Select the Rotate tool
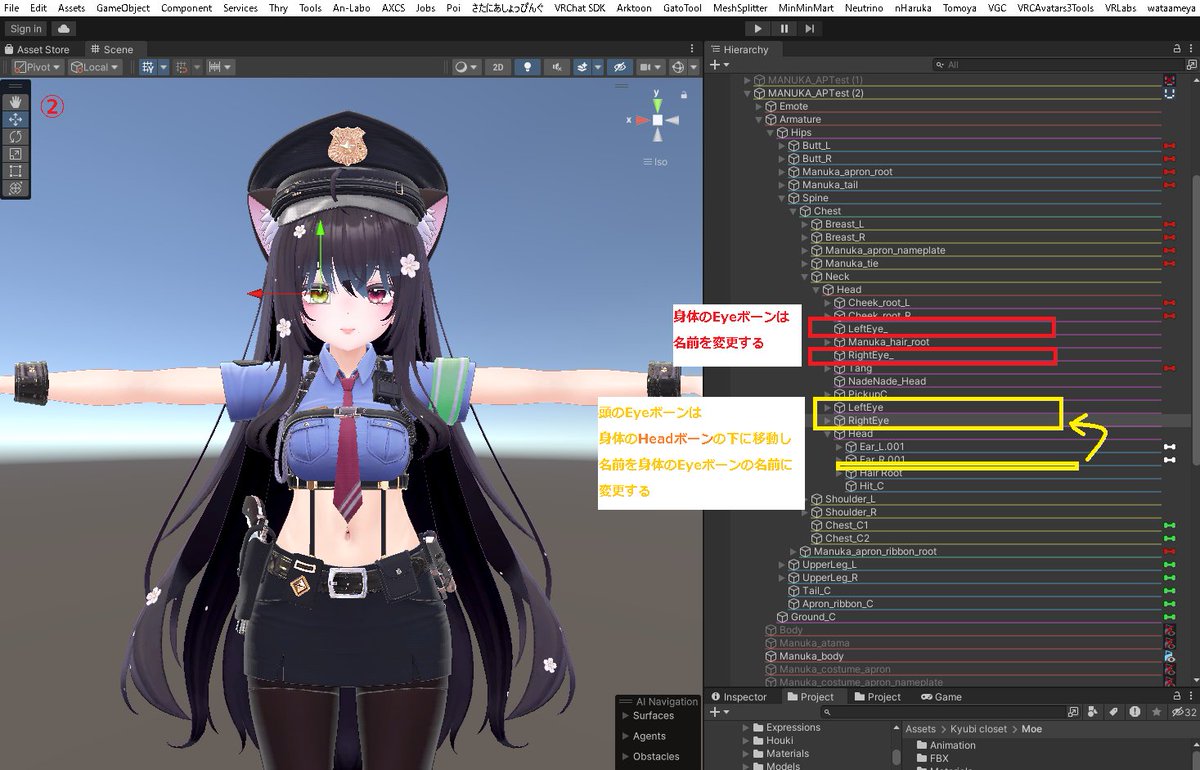Image resolution: width=1200 pixels, height=770 pixels. click(14, 135)
